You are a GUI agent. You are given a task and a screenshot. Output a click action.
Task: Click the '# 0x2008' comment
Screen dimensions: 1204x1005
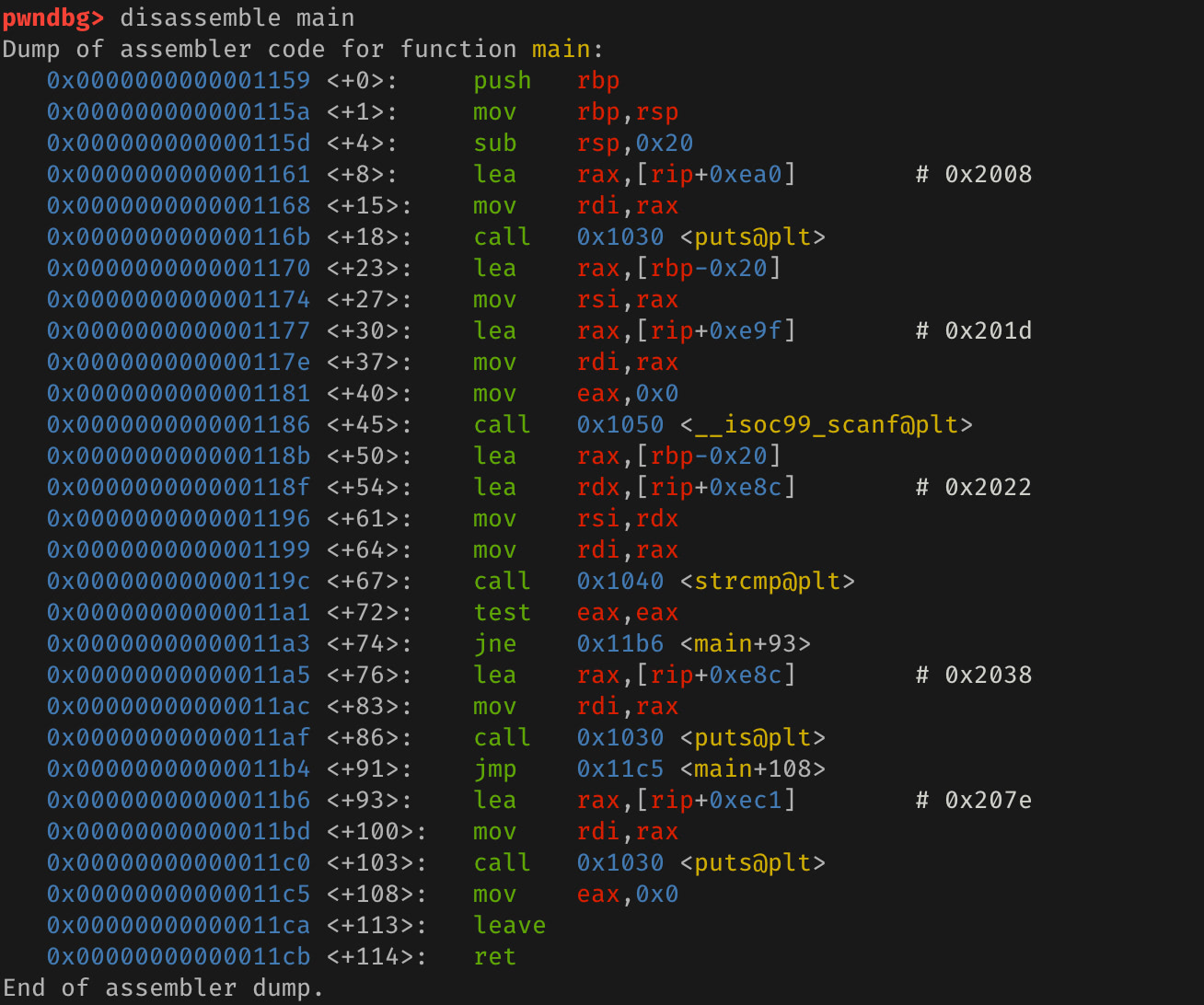[973, 174]
